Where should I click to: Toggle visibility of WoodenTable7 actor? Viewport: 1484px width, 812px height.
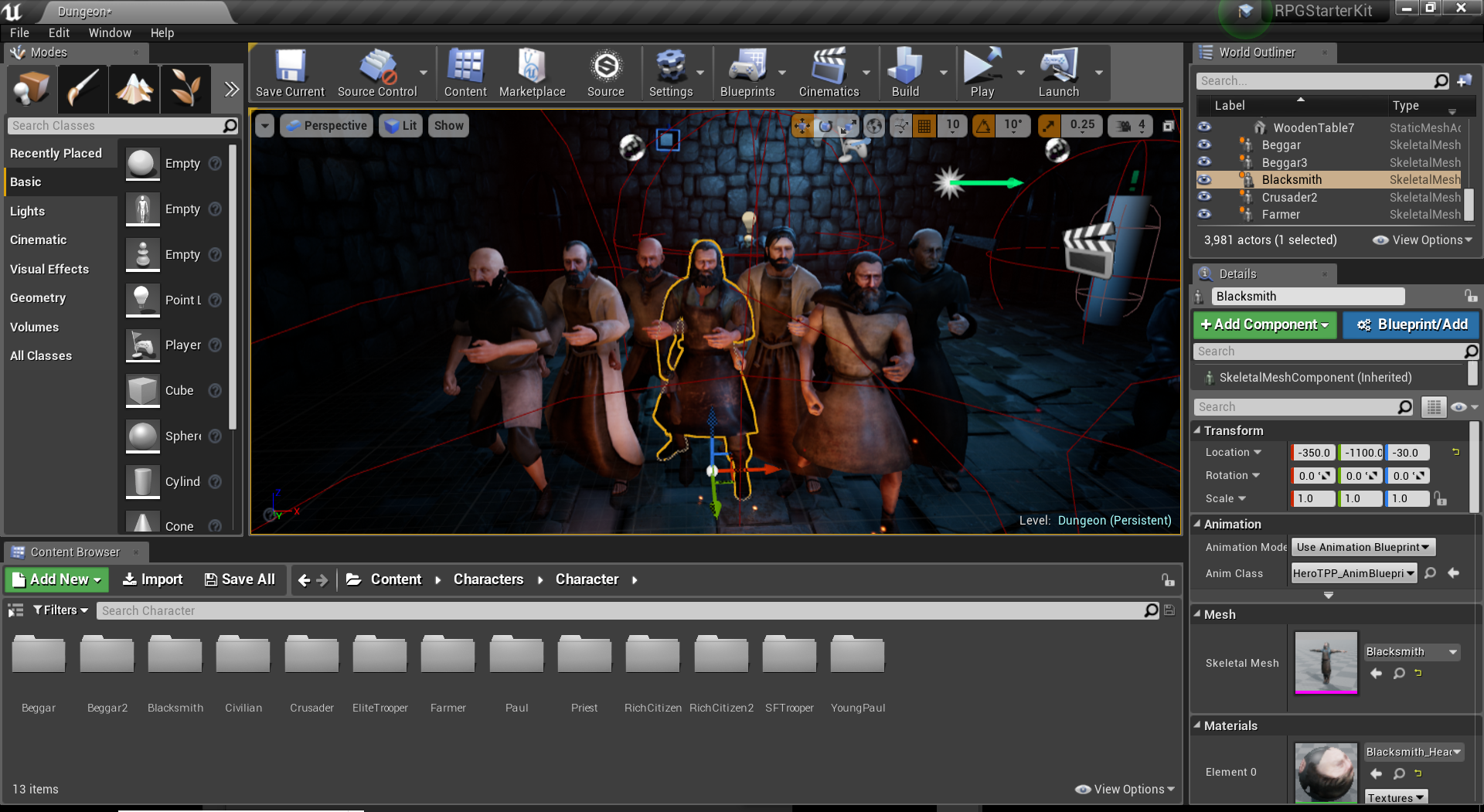1204,127
